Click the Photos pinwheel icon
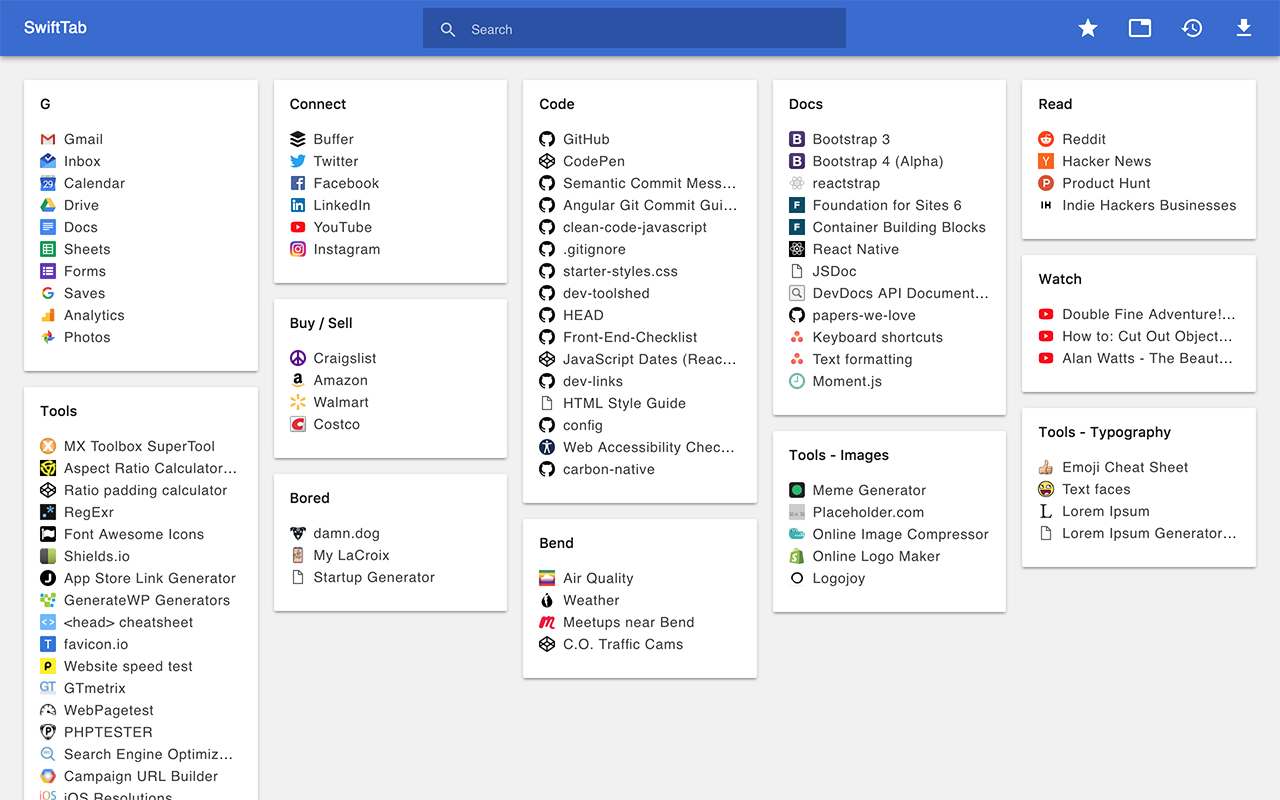Image resolution: width=1280 pixels, height=800 pixels. tap(48, 337)
